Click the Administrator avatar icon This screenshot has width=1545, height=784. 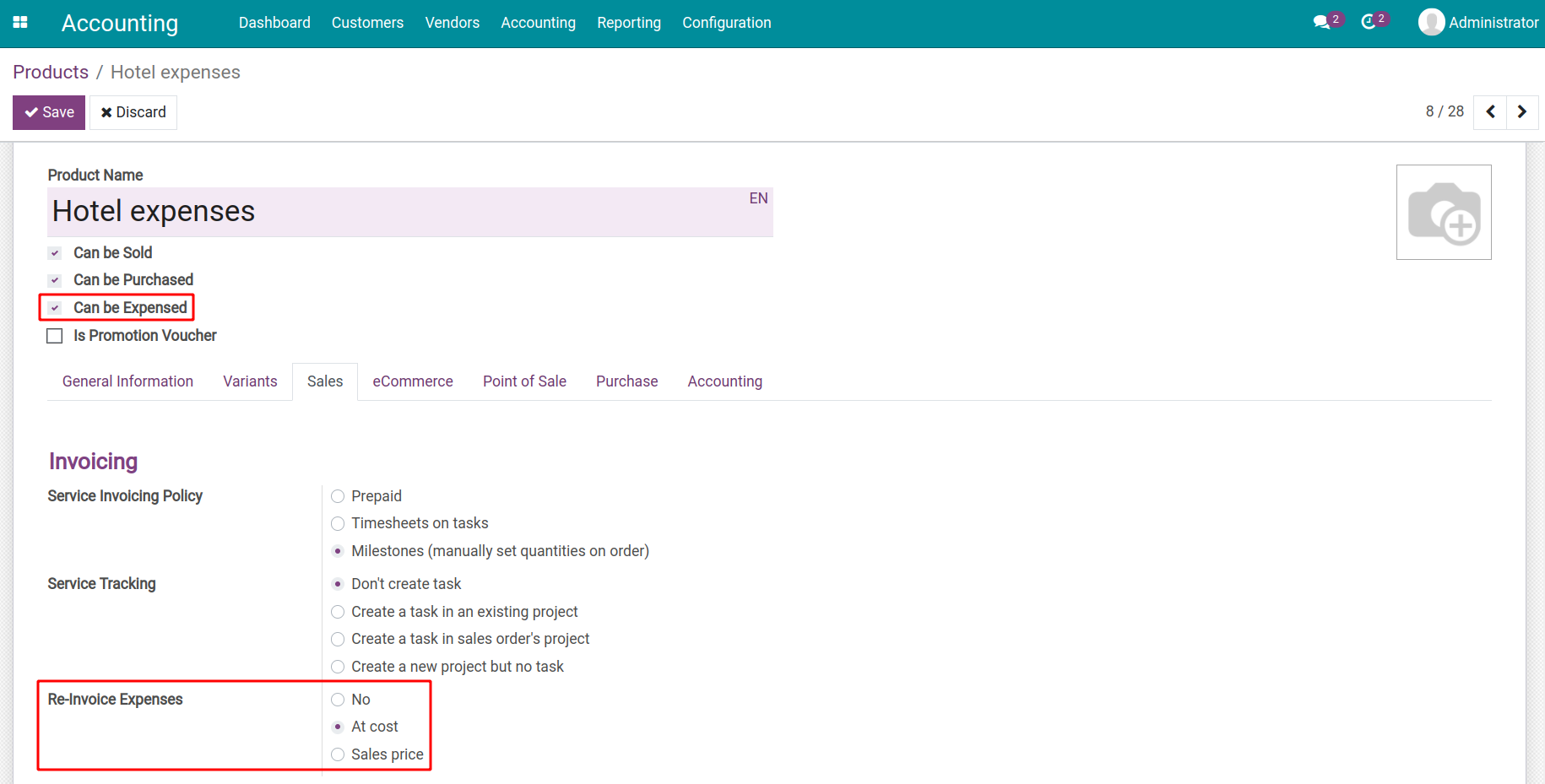click(x=1431, y=22)
